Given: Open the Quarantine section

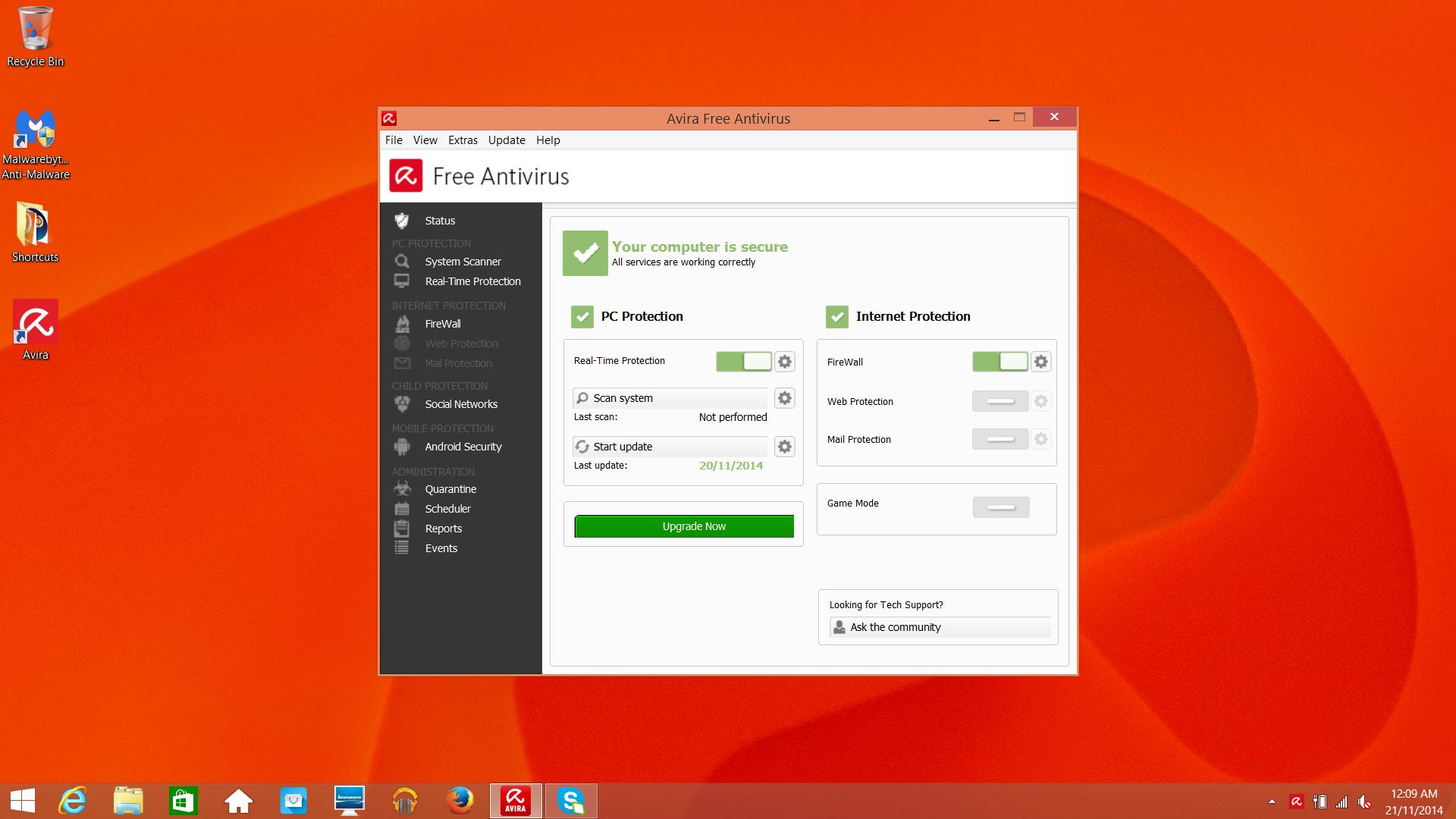Looking at the screenshot, I should 450,488.
